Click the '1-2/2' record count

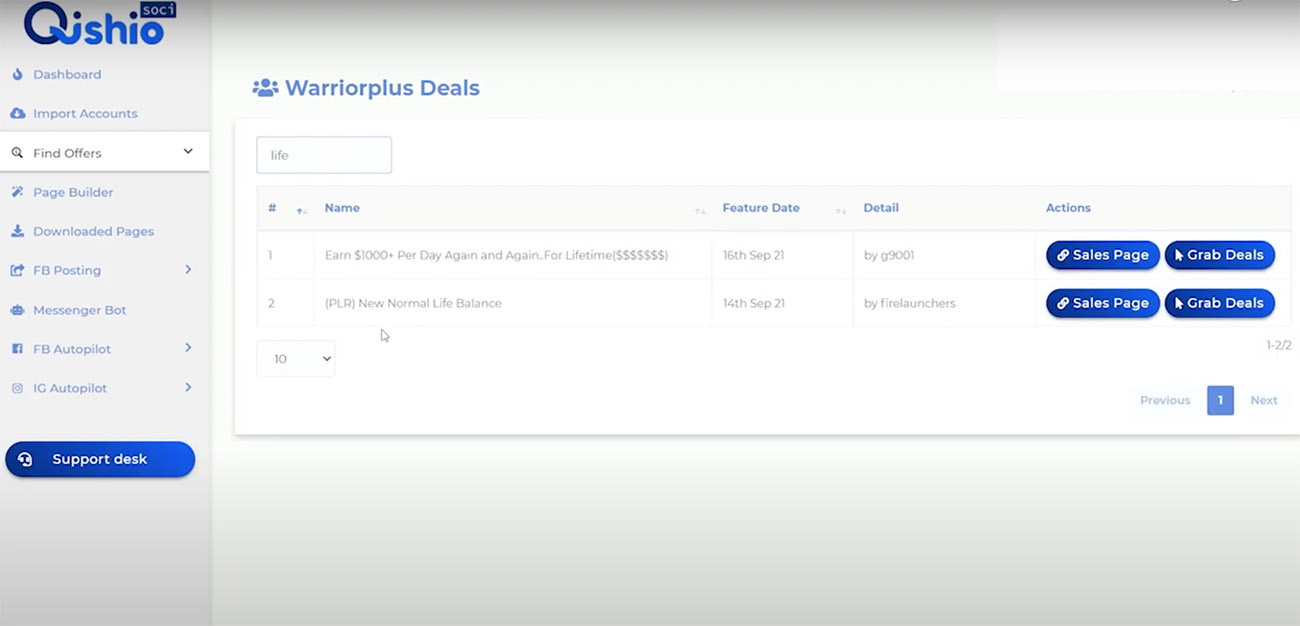1279,345
